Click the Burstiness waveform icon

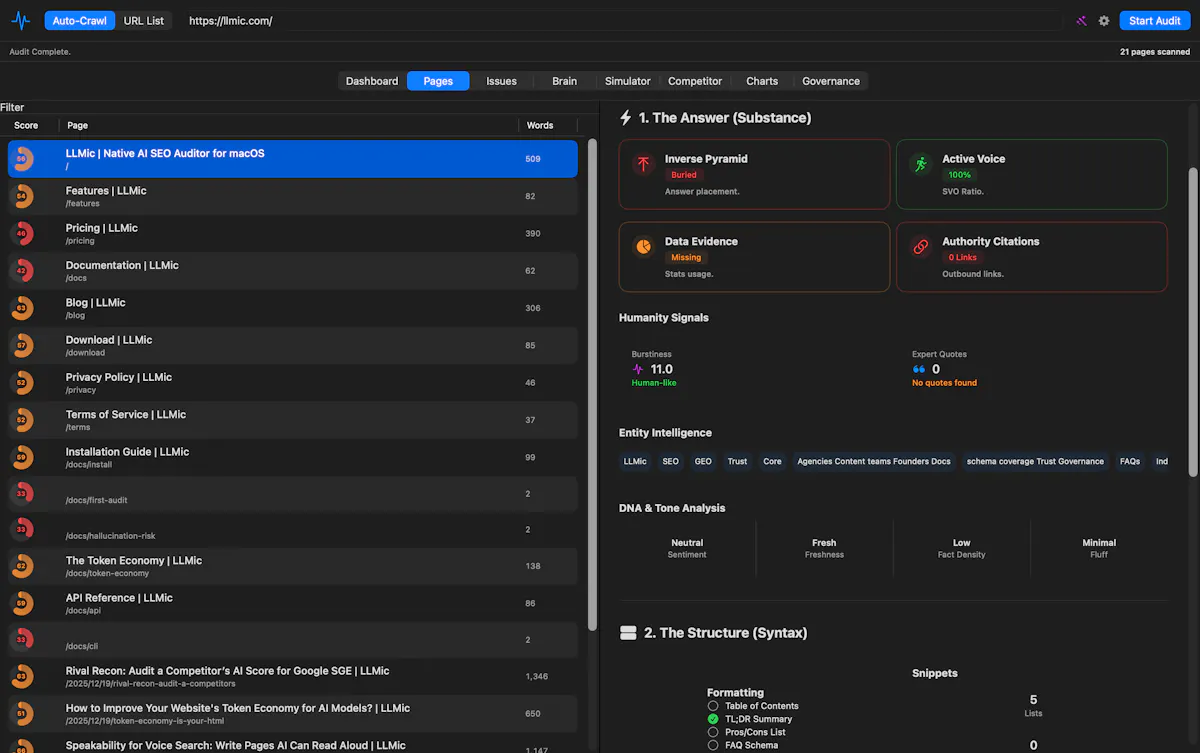pos(638,369)
